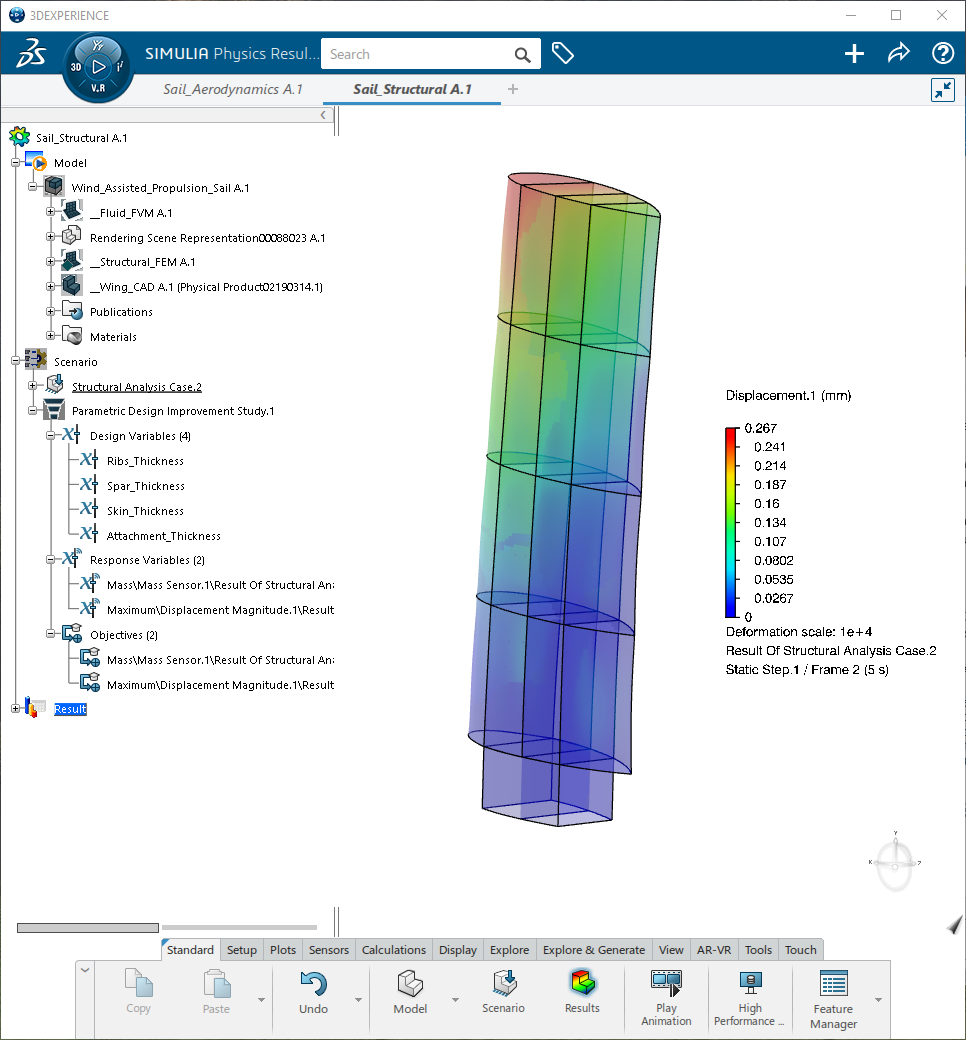
Task: Click the highlighted Result item
Action: point(69,709)
